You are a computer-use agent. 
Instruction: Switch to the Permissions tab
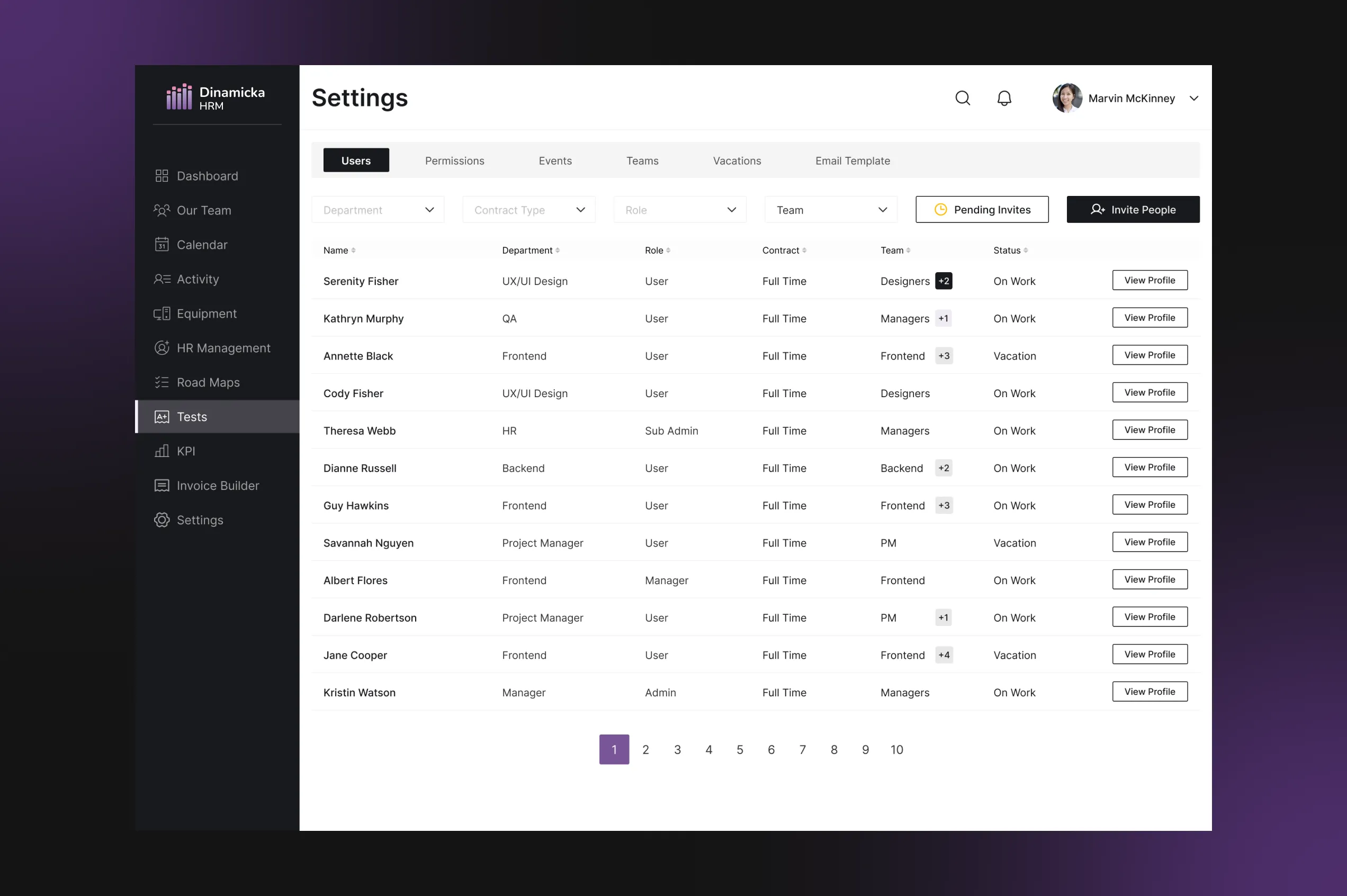[x=454, y=160]
